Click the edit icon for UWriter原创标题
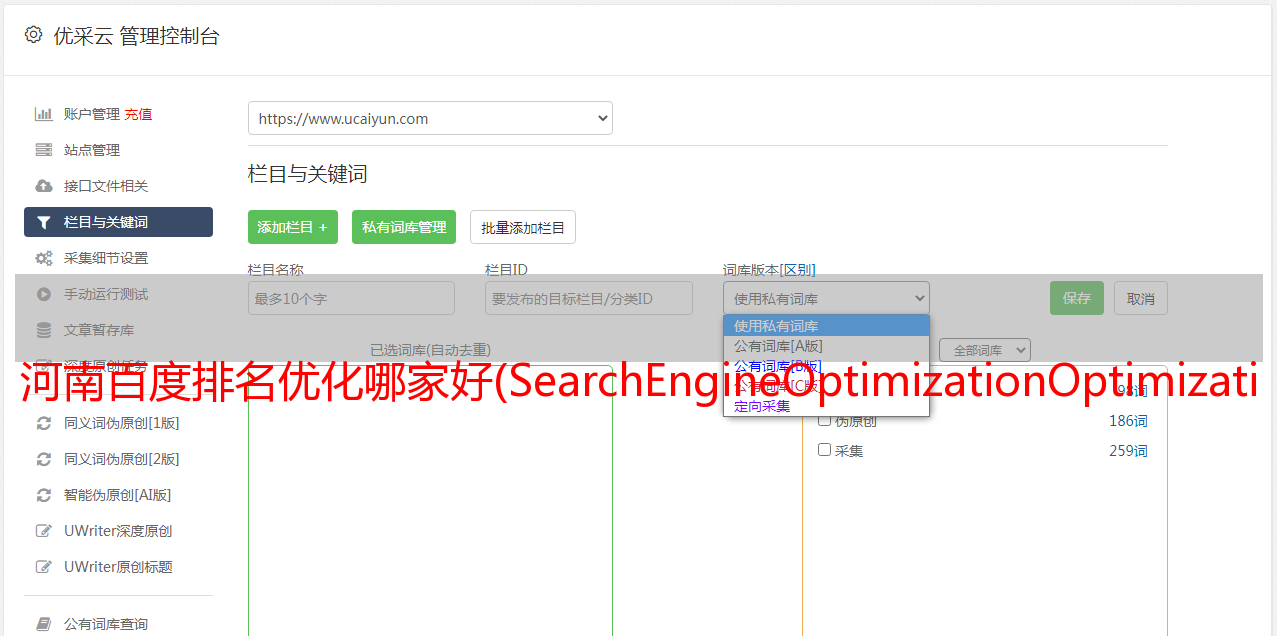 tap(44, 567)
